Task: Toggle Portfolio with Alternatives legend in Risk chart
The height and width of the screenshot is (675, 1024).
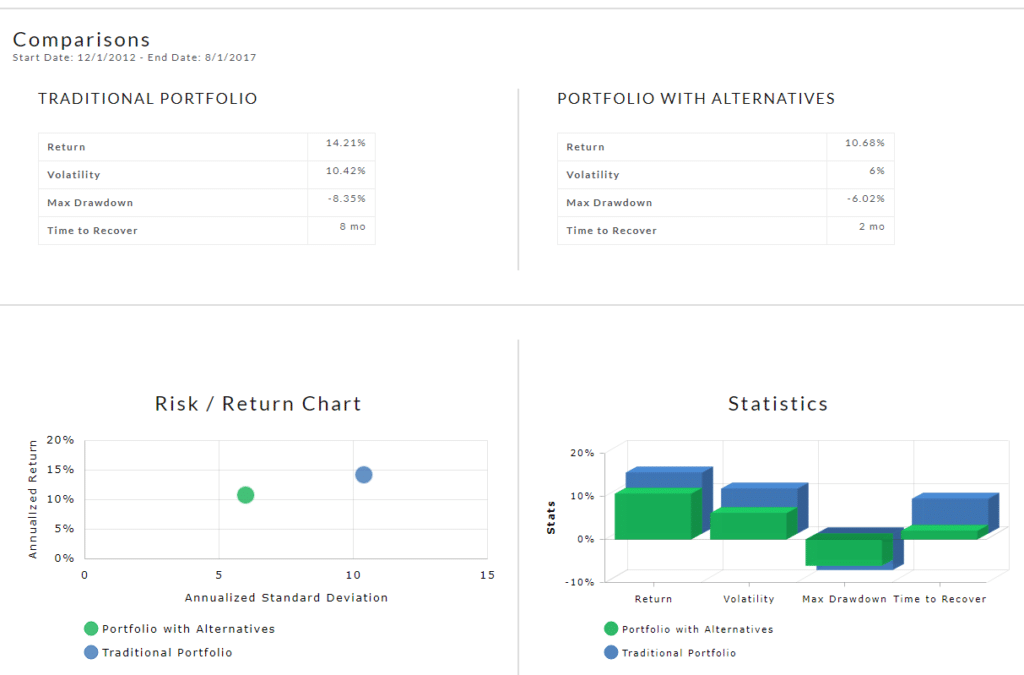Action: point(180,629)
